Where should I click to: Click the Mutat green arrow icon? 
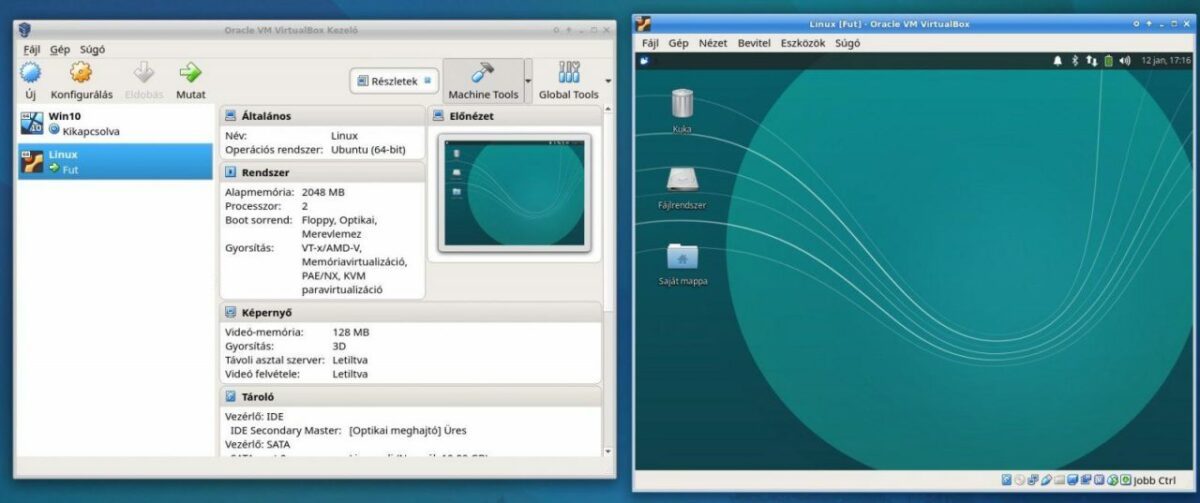click(190, 73)
